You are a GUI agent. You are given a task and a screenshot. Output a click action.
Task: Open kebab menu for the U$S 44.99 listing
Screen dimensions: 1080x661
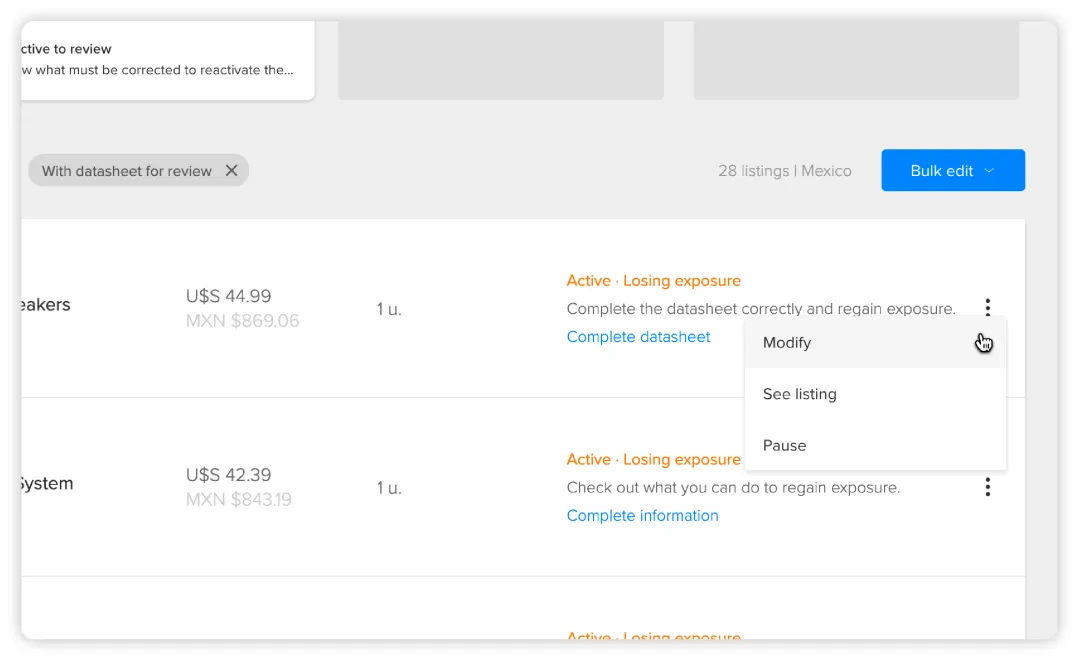987,307
